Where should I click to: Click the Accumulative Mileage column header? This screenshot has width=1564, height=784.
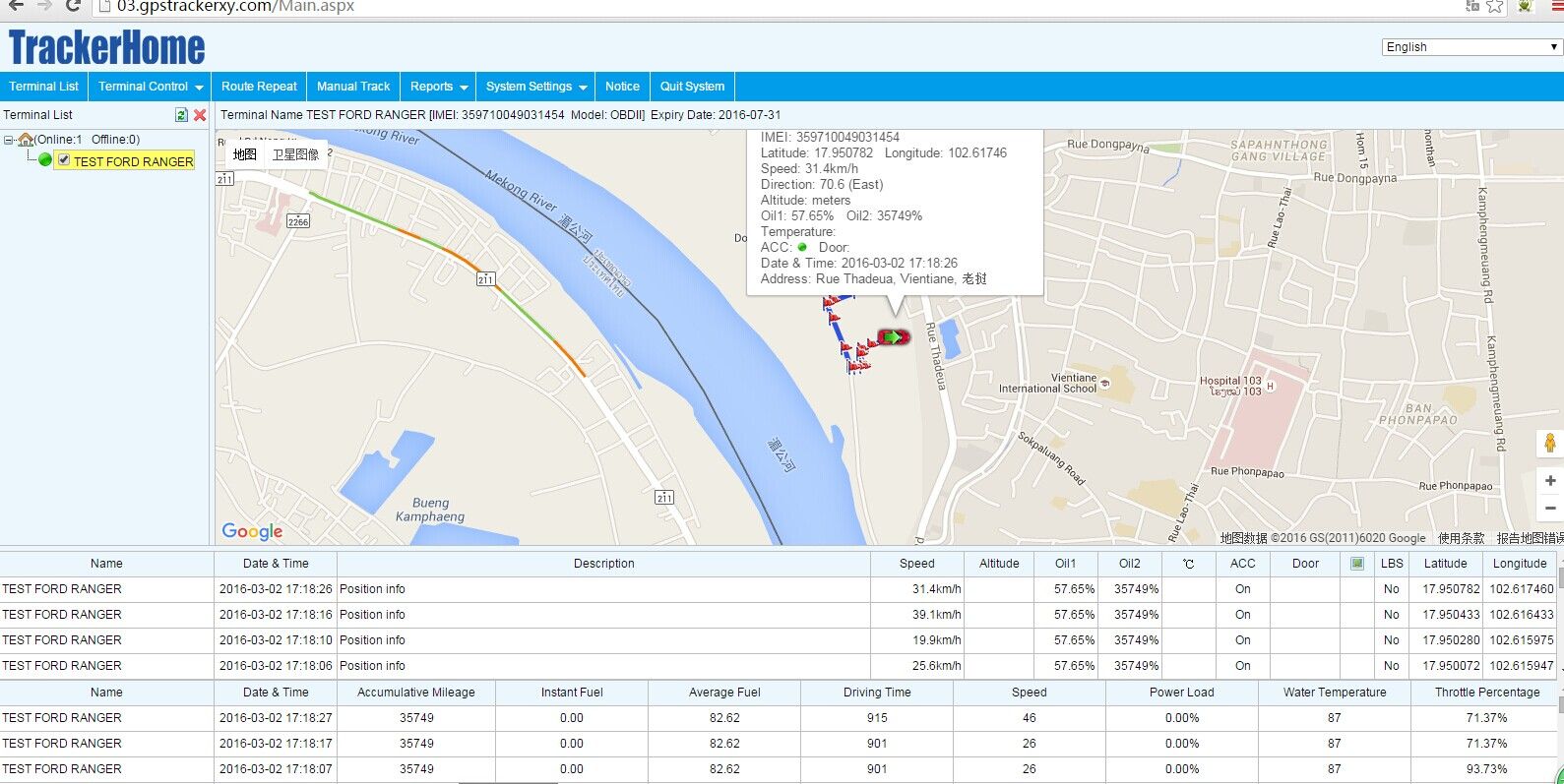416,693
